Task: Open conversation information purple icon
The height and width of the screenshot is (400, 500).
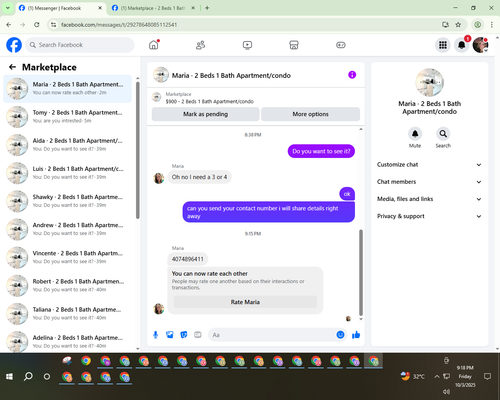Action: (352, 75)
